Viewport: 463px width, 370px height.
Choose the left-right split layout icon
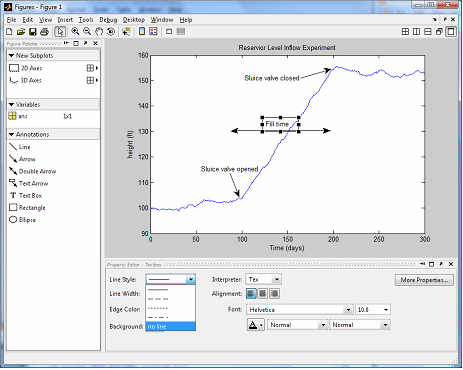416,32
